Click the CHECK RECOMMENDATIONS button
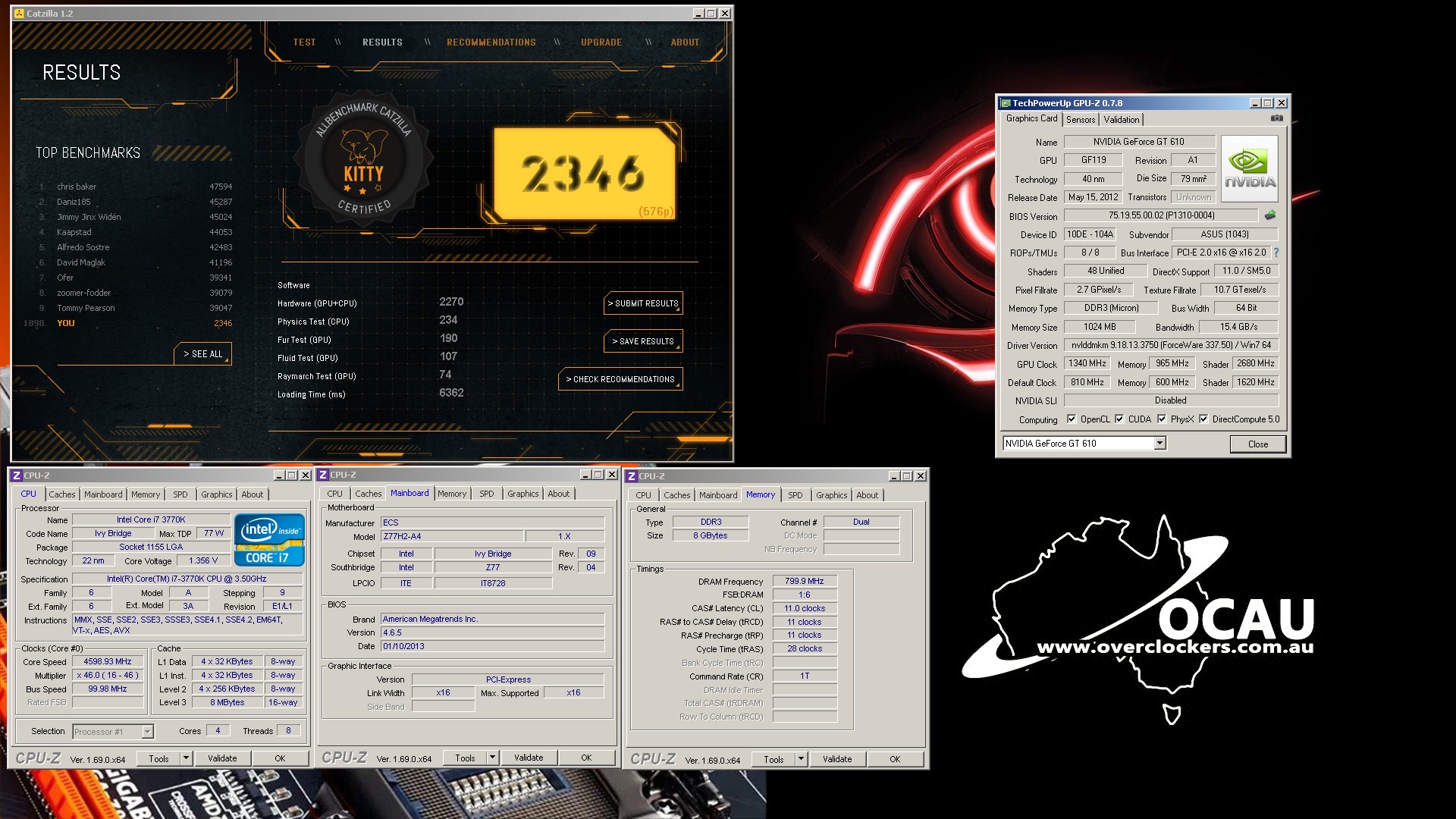 620,379
